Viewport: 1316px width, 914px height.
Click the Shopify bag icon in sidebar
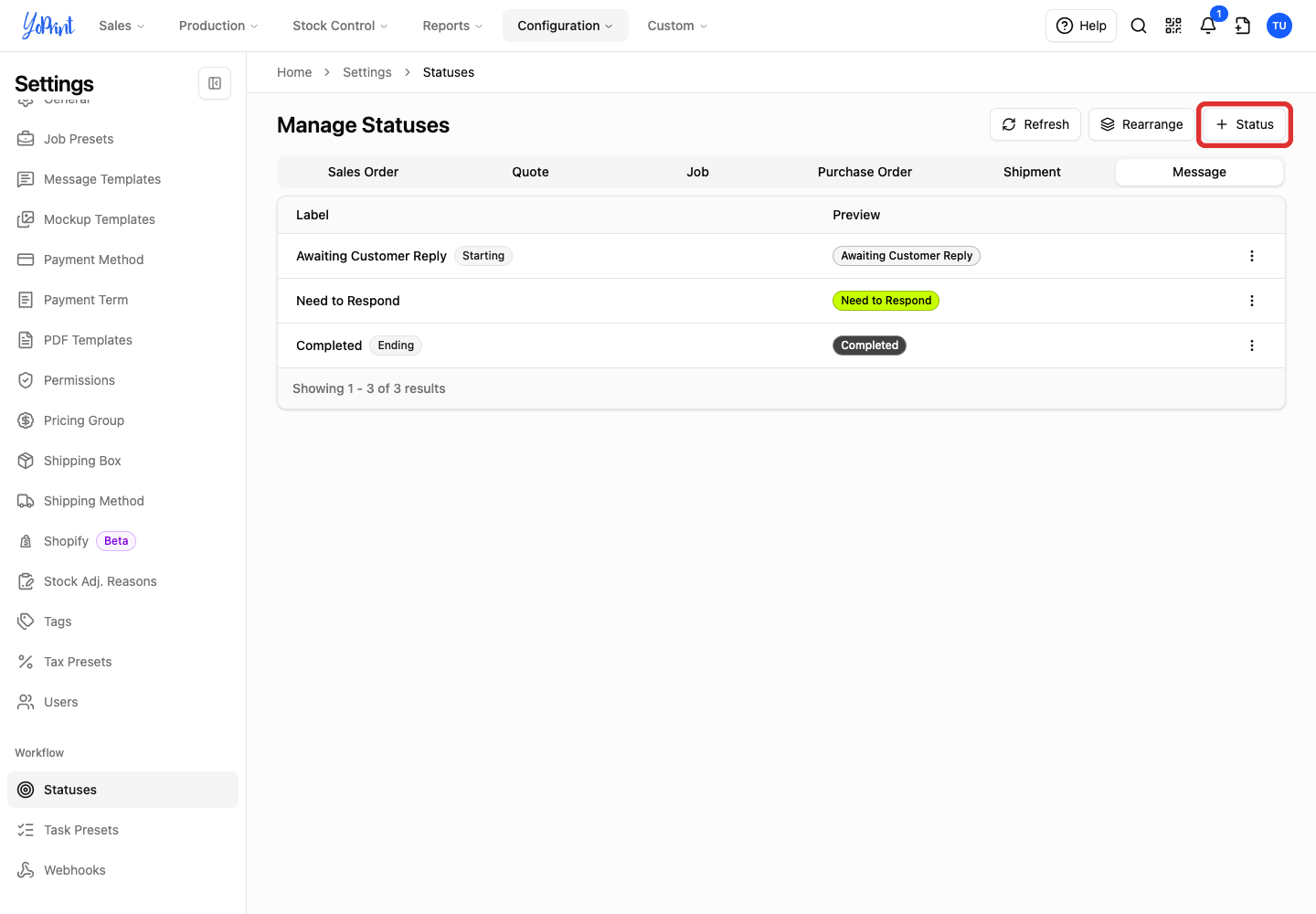26,541
